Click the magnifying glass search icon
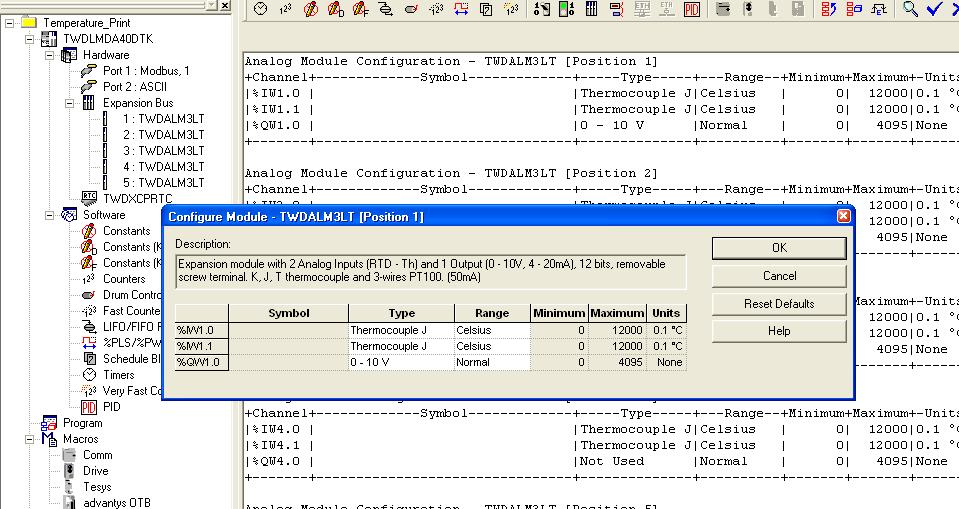The height and width of the screenshot is (509, 959). pos(910,9)
